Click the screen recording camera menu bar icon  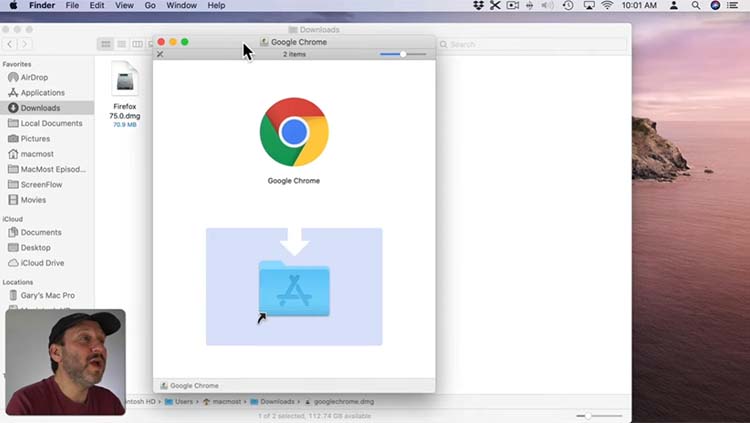click(513, 5)
